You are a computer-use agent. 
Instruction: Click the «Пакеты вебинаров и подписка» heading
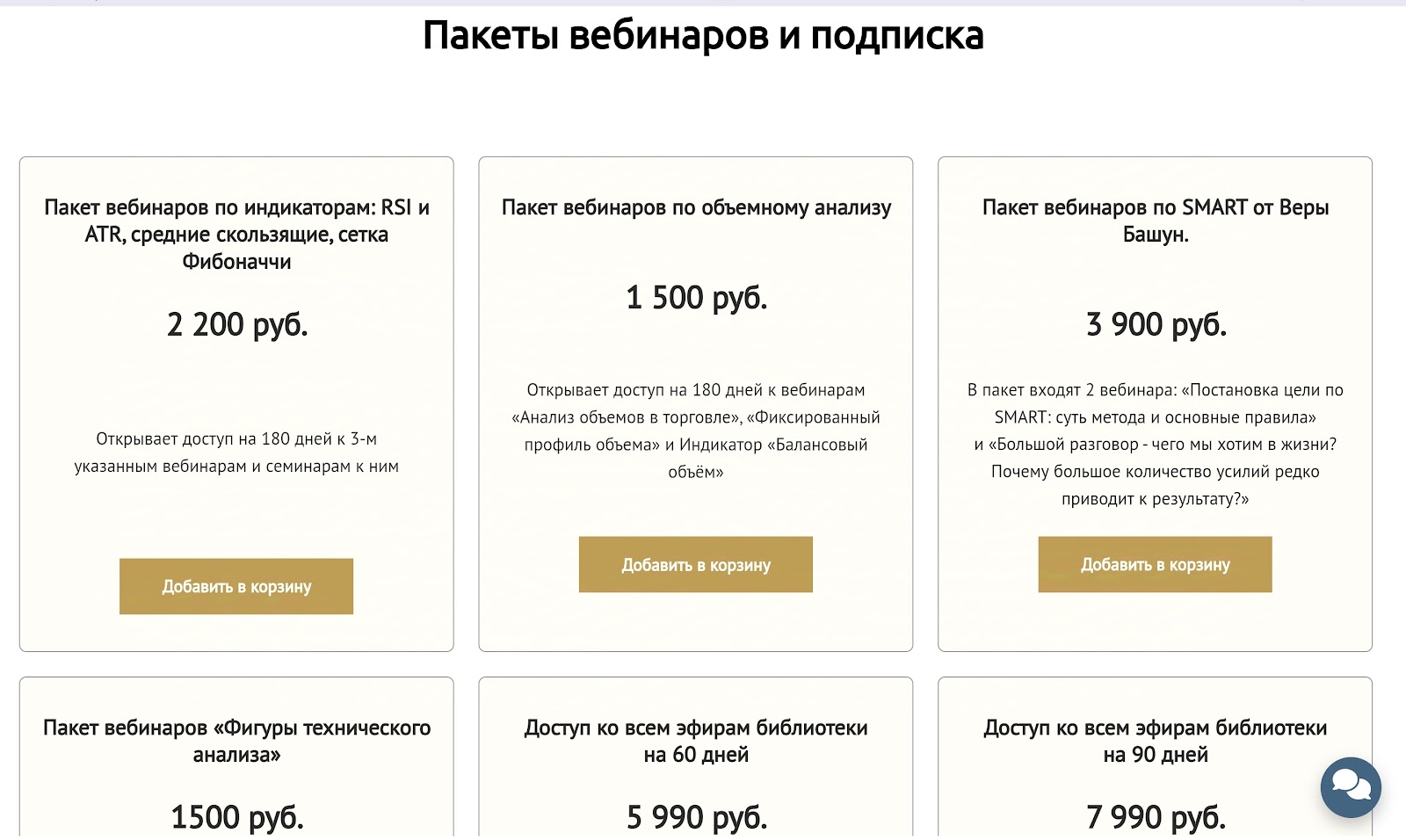point(703,36)
